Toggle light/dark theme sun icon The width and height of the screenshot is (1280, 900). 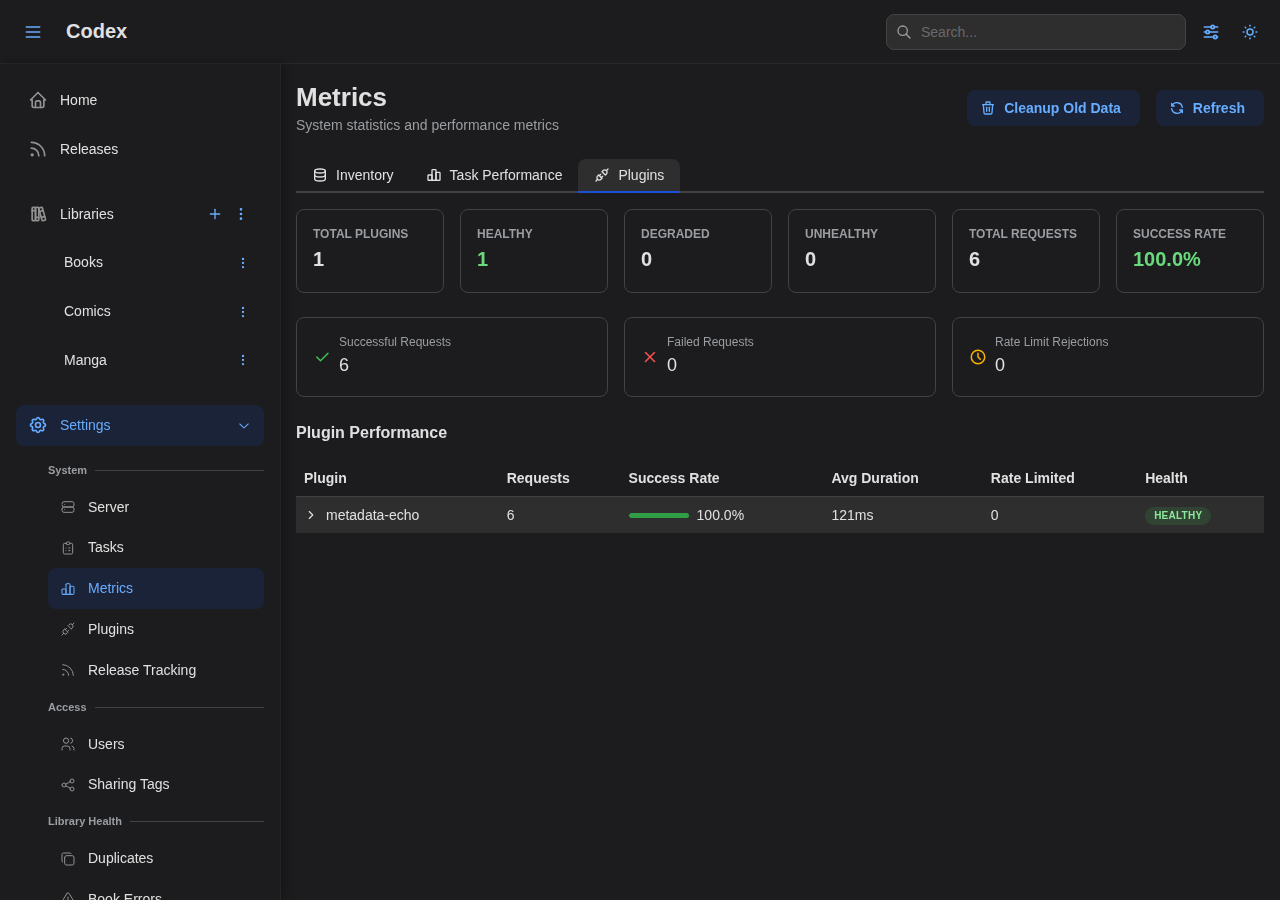[x=1250, y=32]
